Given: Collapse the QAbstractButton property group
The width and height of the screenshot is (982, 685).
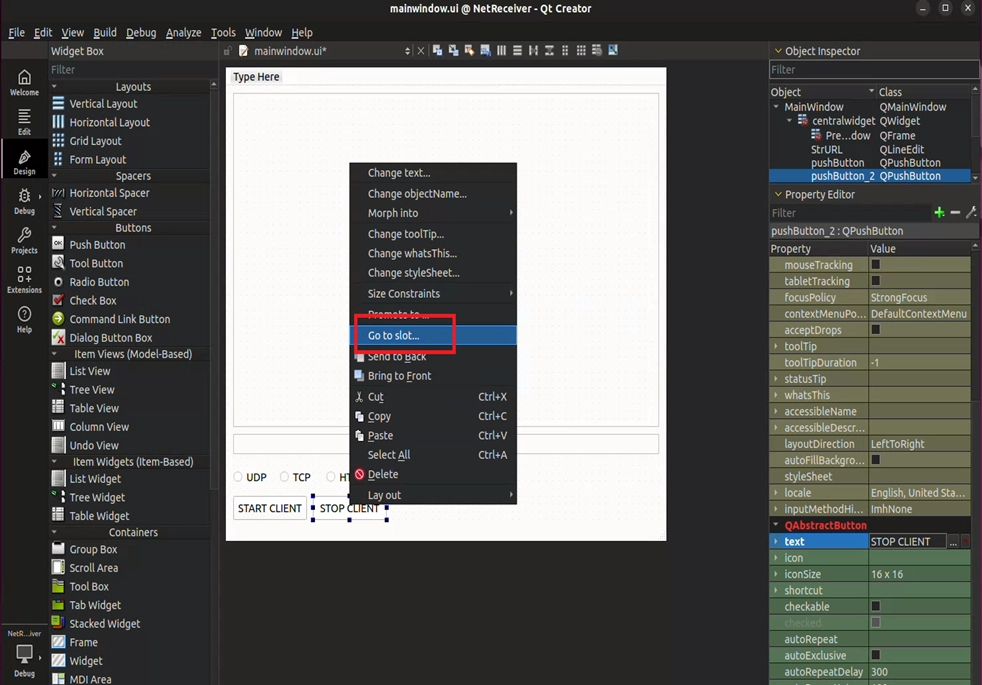Looking at the screenshot, I should (x=776, y=525).
